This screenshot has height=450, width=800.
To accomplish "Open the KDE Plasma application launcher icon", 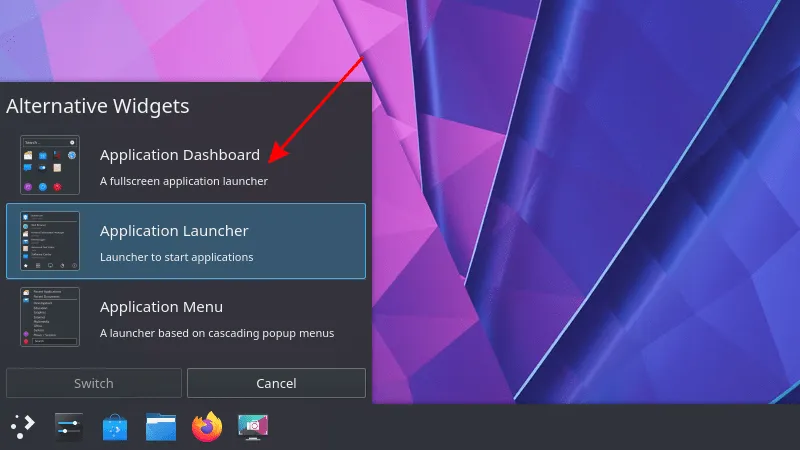I will point(23,427).
